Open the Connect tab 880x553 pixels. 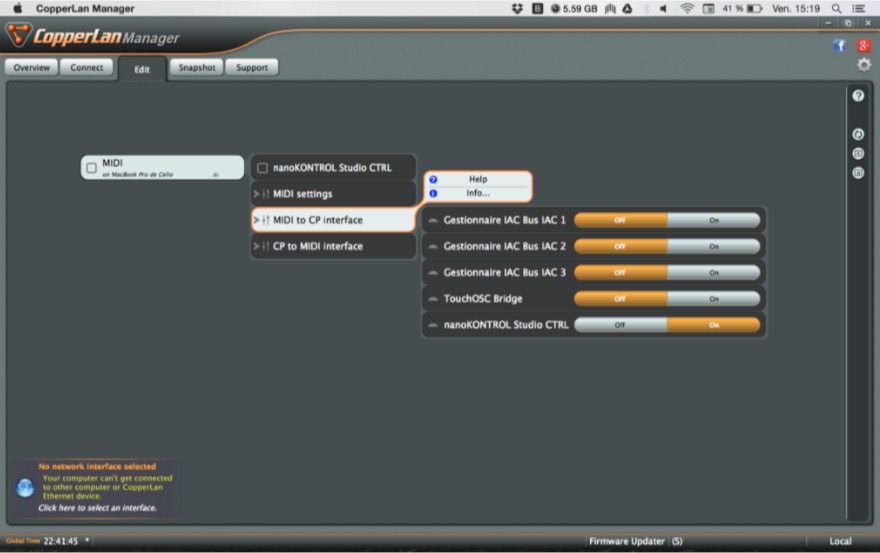click(x=87, y=68)
